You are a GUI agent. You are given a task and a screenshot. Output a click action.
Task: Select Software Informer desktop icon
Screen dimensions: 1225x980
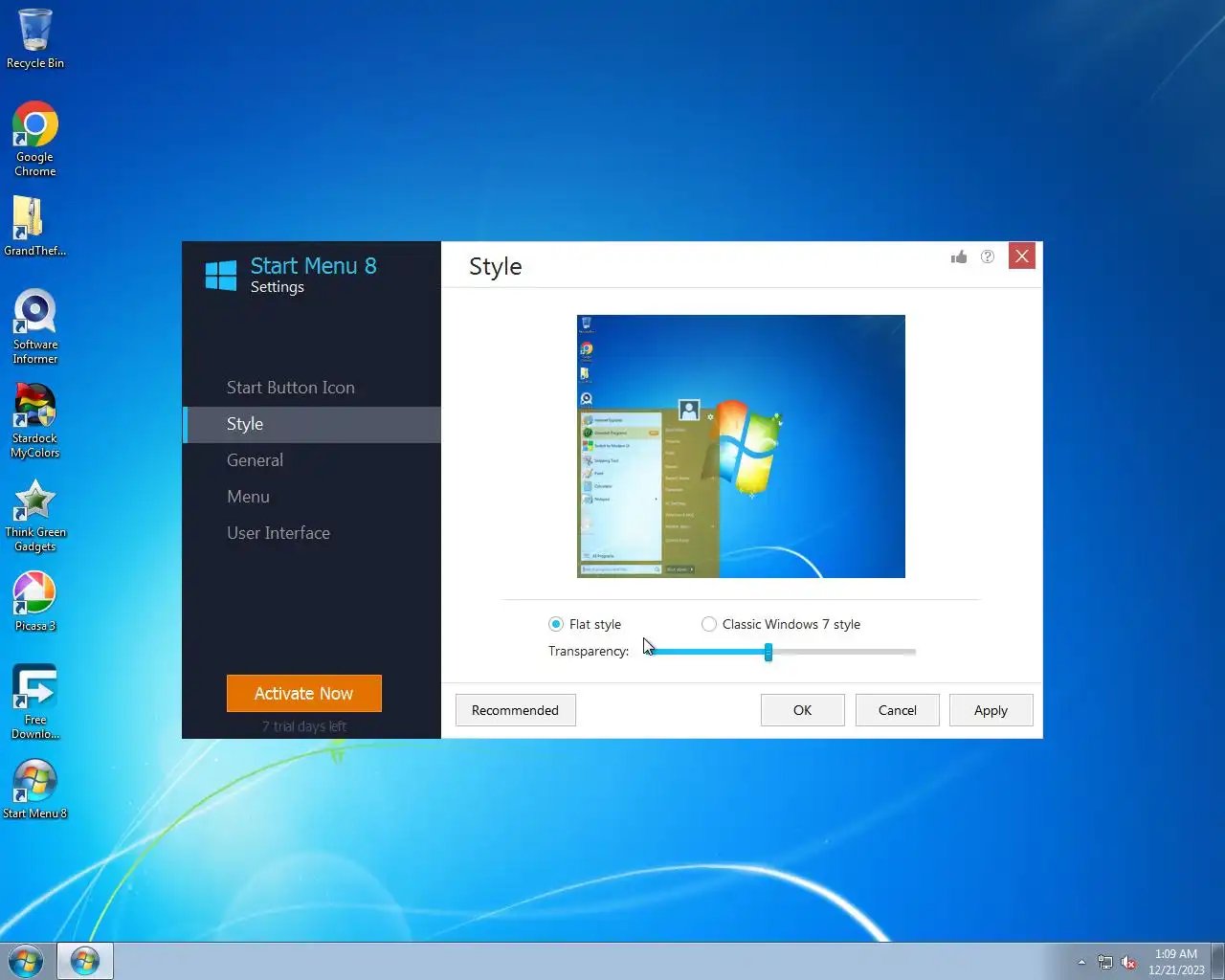35,327
